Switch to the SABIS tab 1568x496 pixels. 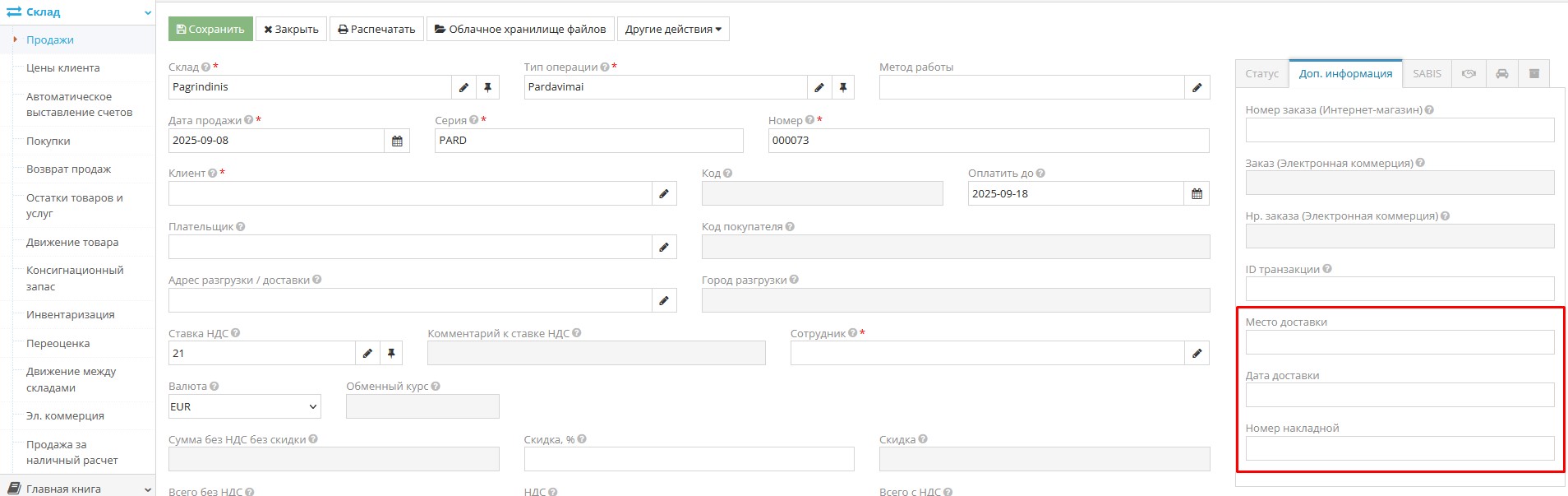(1427, 74)
